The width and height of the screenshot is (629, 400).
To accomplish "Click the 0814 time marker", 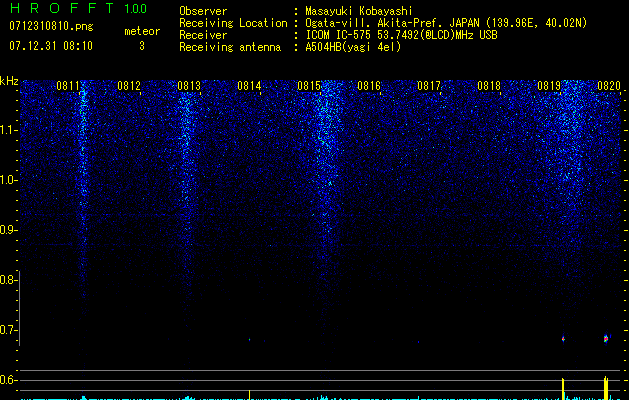I will coord(249,86).
